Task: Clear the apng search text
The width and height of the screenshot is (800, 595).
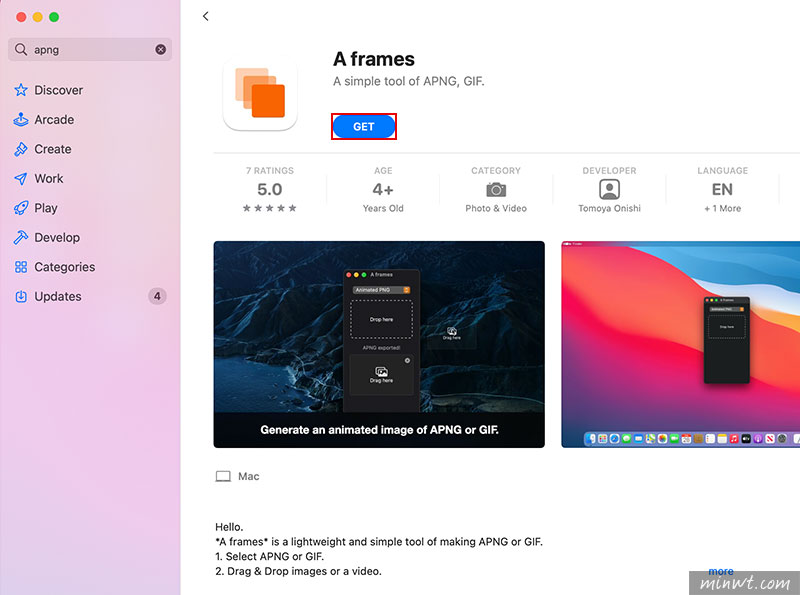Action: click(x=160, y=49)
